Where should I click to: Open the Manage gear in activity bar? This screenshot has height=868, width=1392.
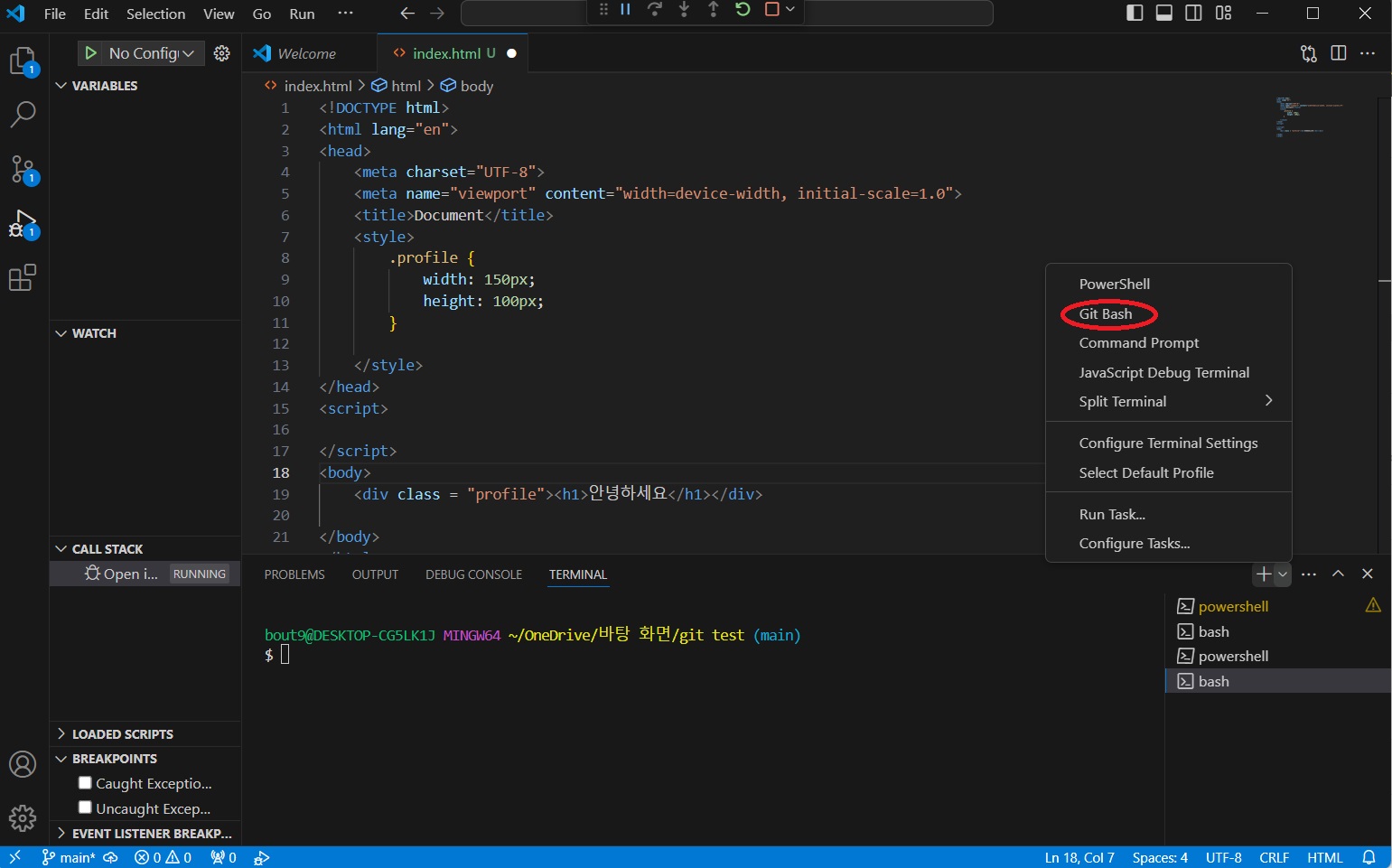coord(23,818)
